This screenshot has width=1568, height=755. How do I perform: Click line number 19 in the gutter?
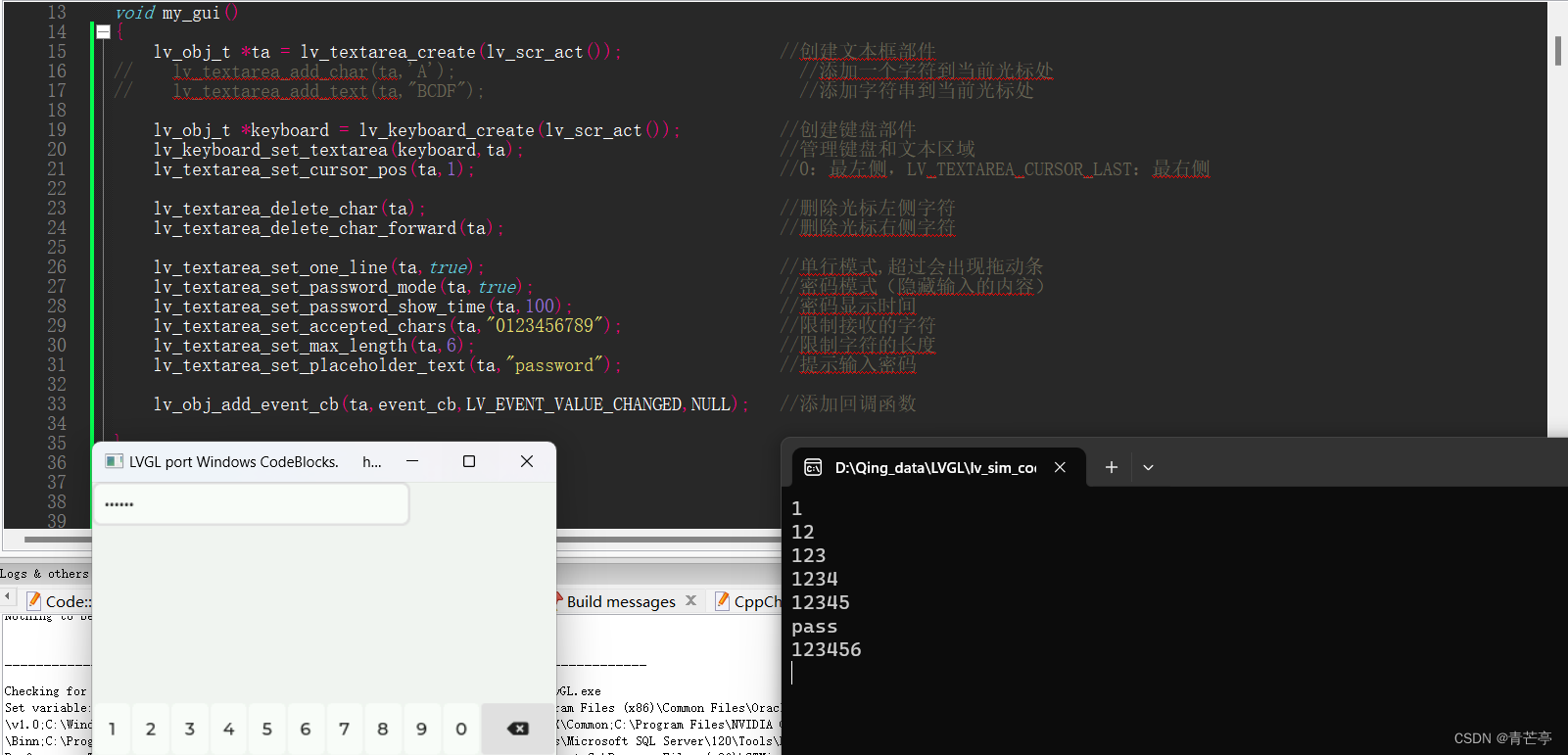[57, 130]
